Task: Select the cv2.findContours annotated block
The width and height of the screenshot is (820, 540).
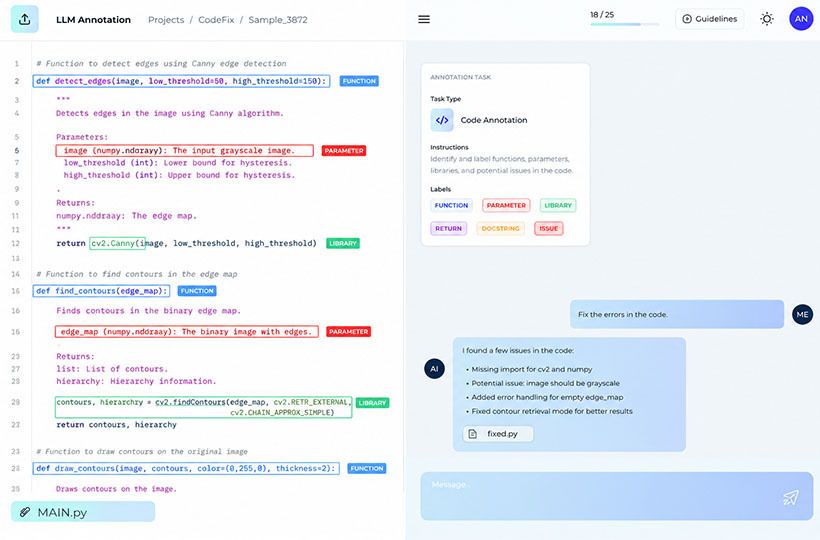Action: [x=203, y=407]
